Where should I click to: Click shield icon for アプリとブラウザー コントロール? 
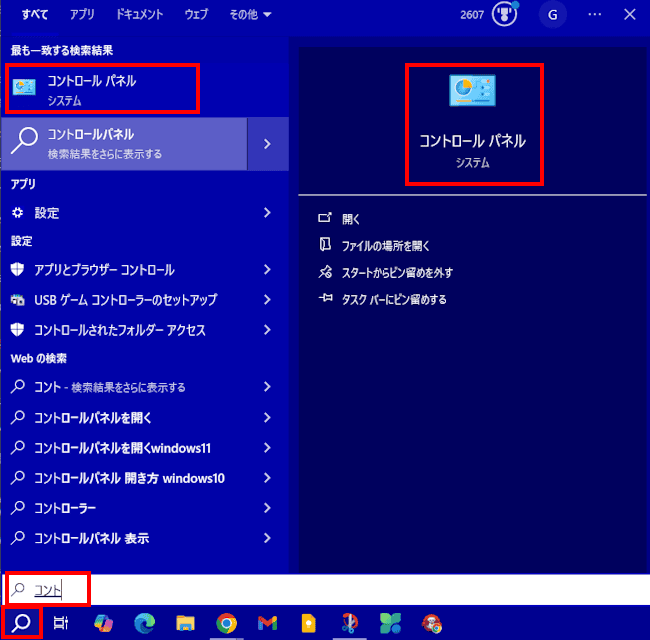17,269
